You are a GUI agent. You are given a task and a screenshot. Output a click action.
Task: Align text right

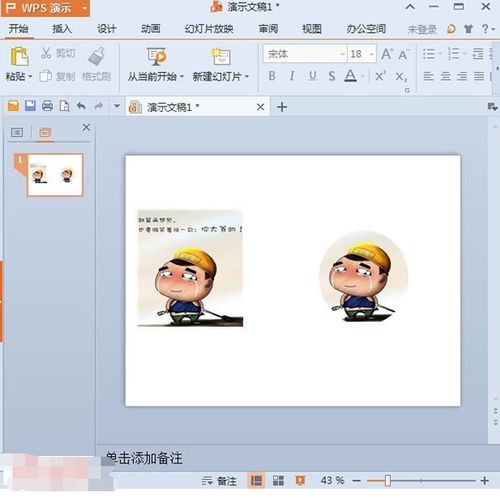pos(462,76)
